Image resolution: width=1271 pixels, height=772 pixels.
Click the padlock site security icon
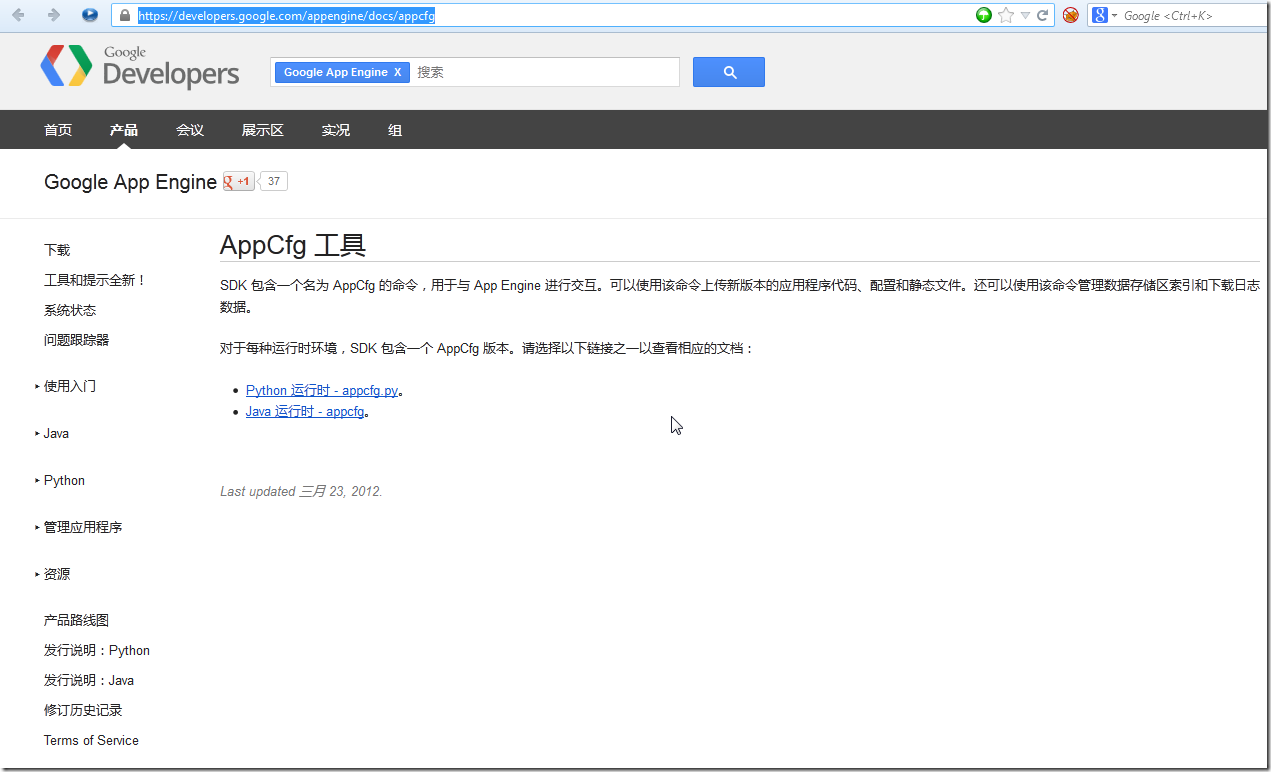point(124,15)
